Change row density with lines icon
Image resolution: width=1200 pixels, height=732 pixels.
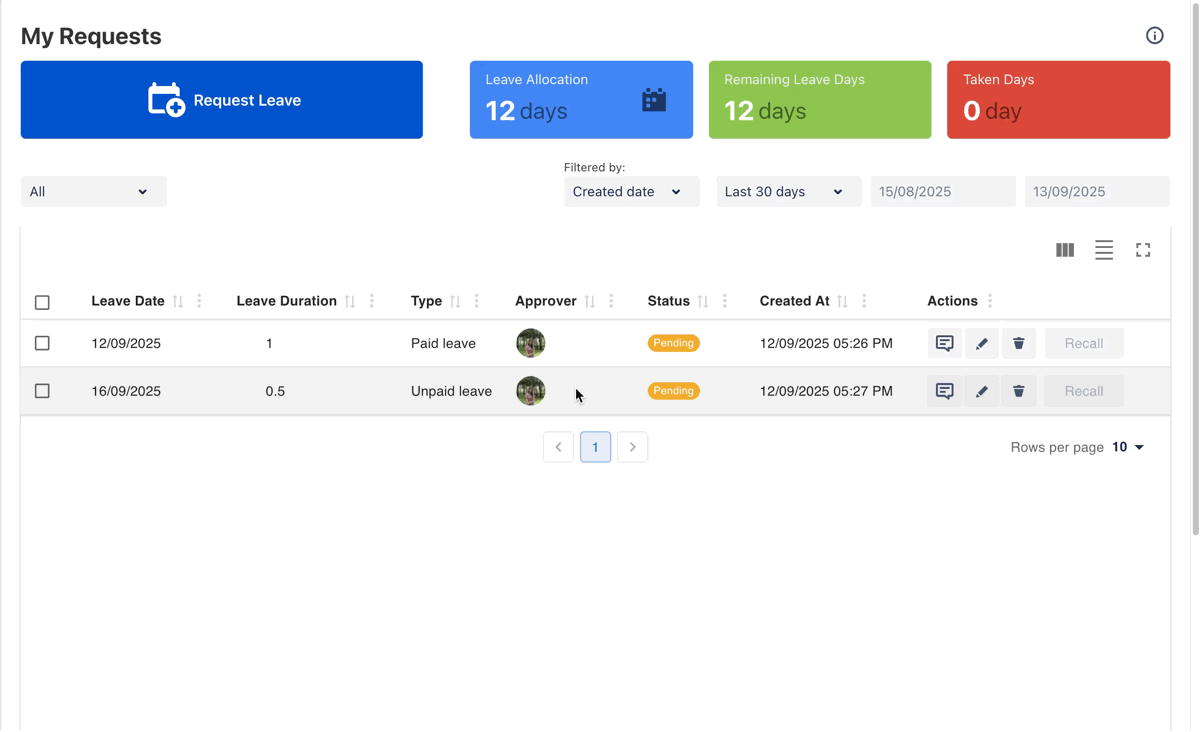coord(1103,250)
